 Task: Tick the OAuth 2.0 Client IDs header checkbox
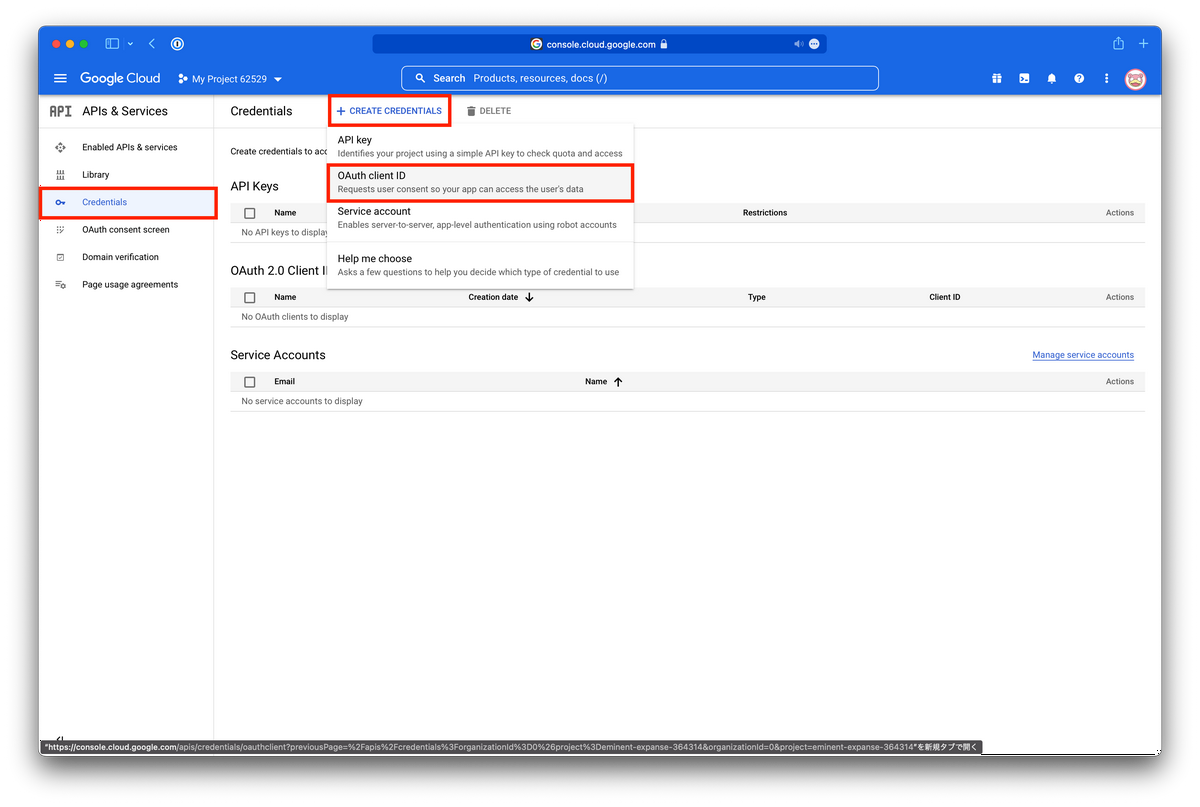[x=250, y=297]
